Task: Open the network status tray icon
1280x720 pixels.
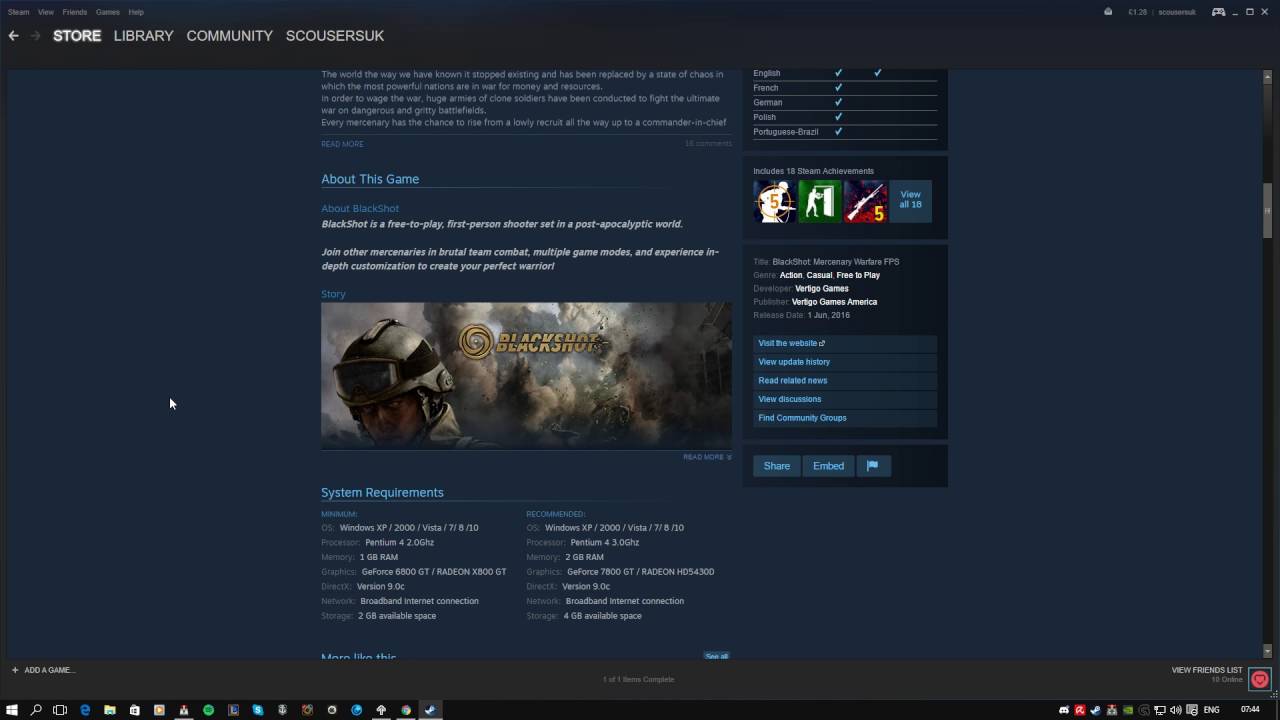Action: [x=1160, y=710]
